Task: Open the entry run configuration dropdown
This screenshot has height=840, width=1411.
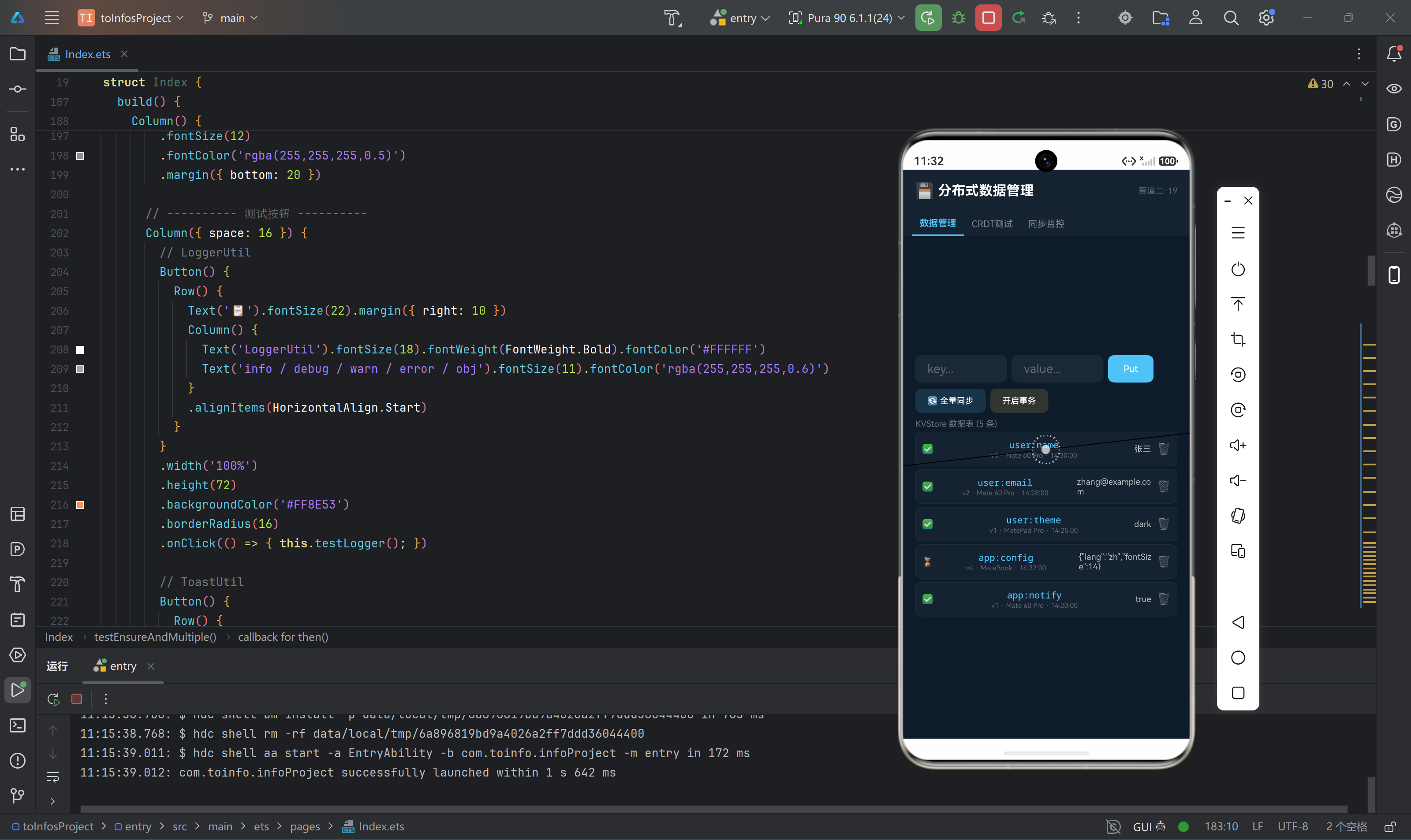Action: tap(739, 18)
